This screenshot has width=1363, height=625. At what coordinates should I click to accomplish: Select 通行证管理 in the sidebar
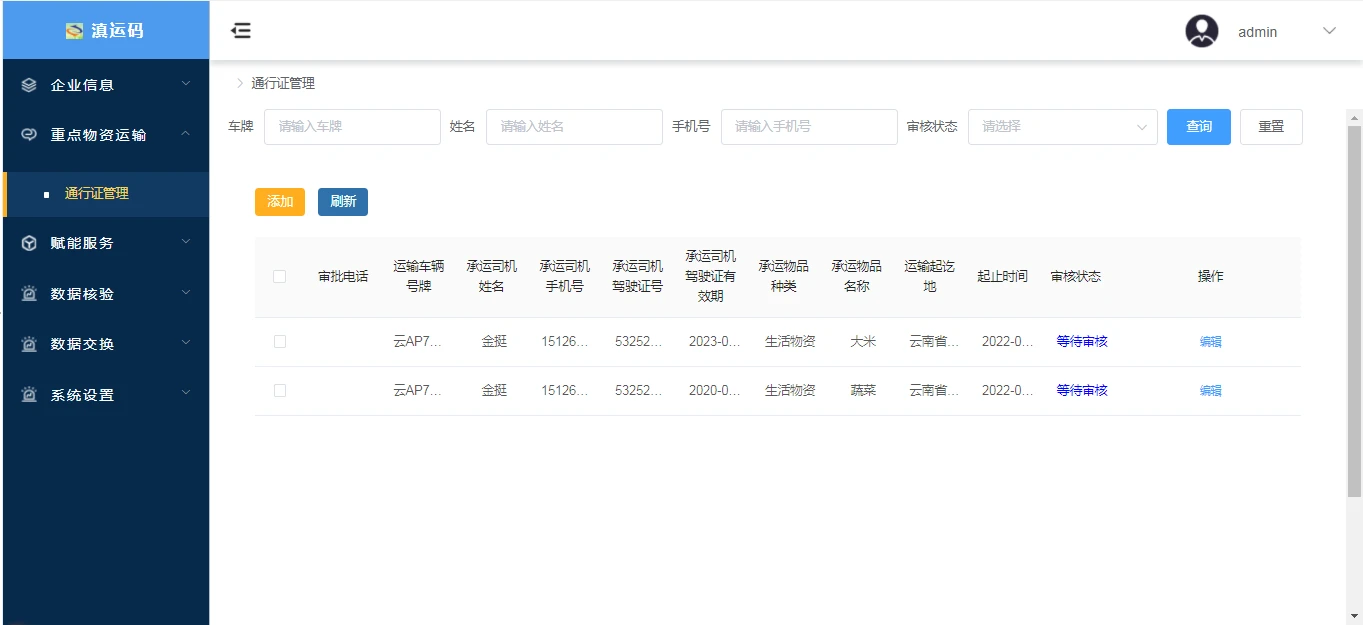(97, 194)
